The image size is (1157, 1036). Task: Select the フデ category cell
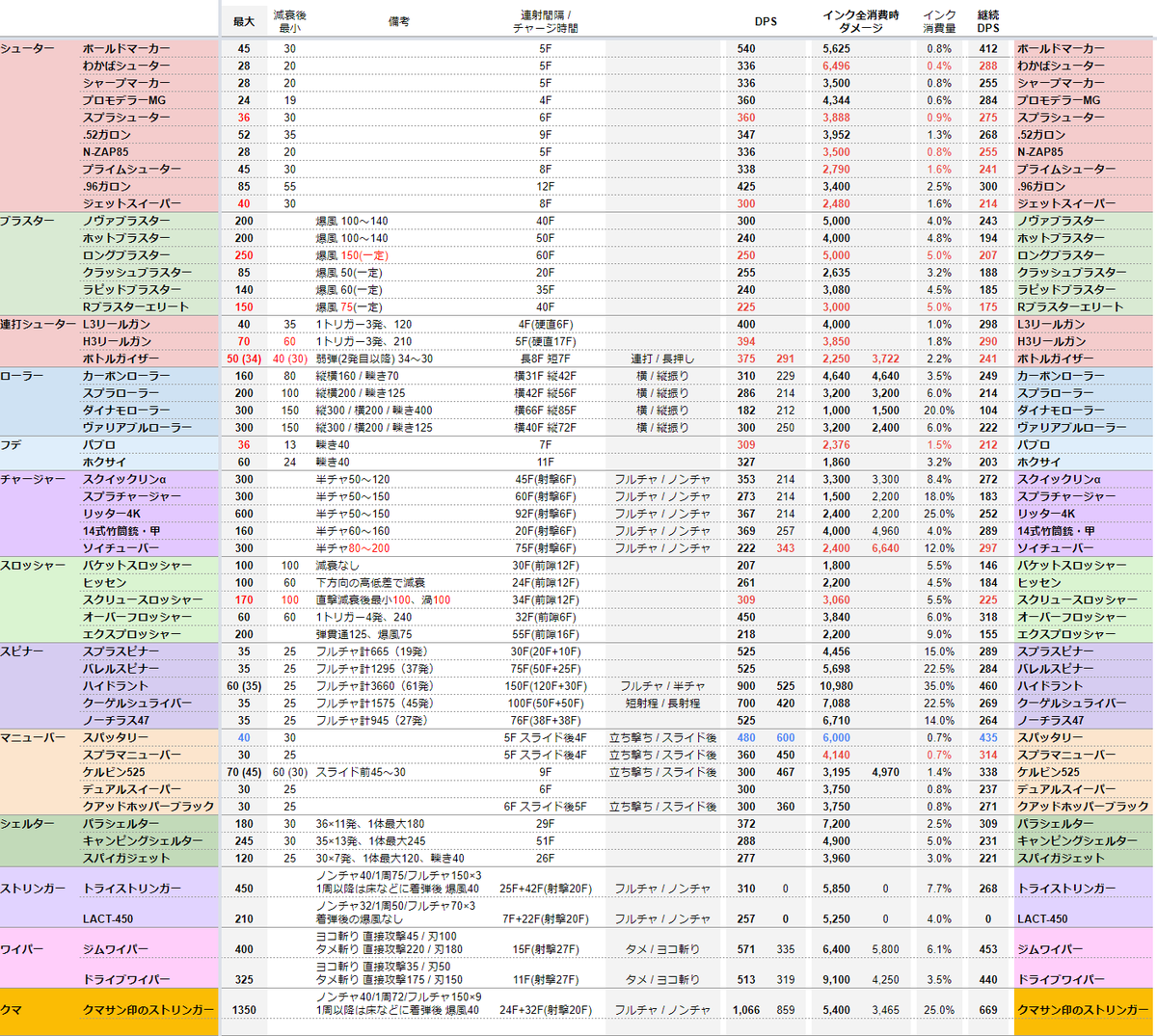[12, 444]
